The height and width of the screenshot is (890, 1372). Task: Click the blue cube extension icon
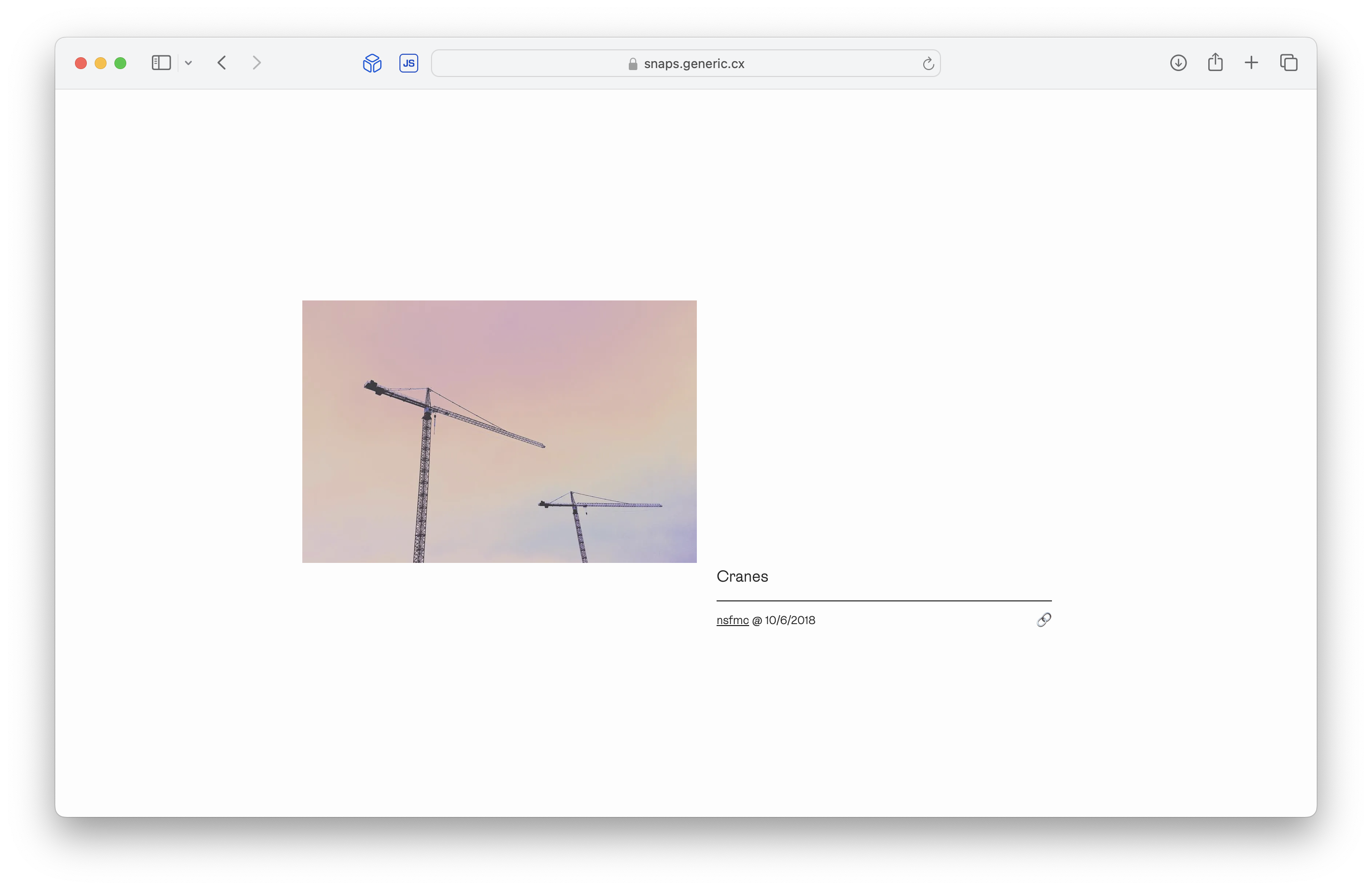(372, 63)
